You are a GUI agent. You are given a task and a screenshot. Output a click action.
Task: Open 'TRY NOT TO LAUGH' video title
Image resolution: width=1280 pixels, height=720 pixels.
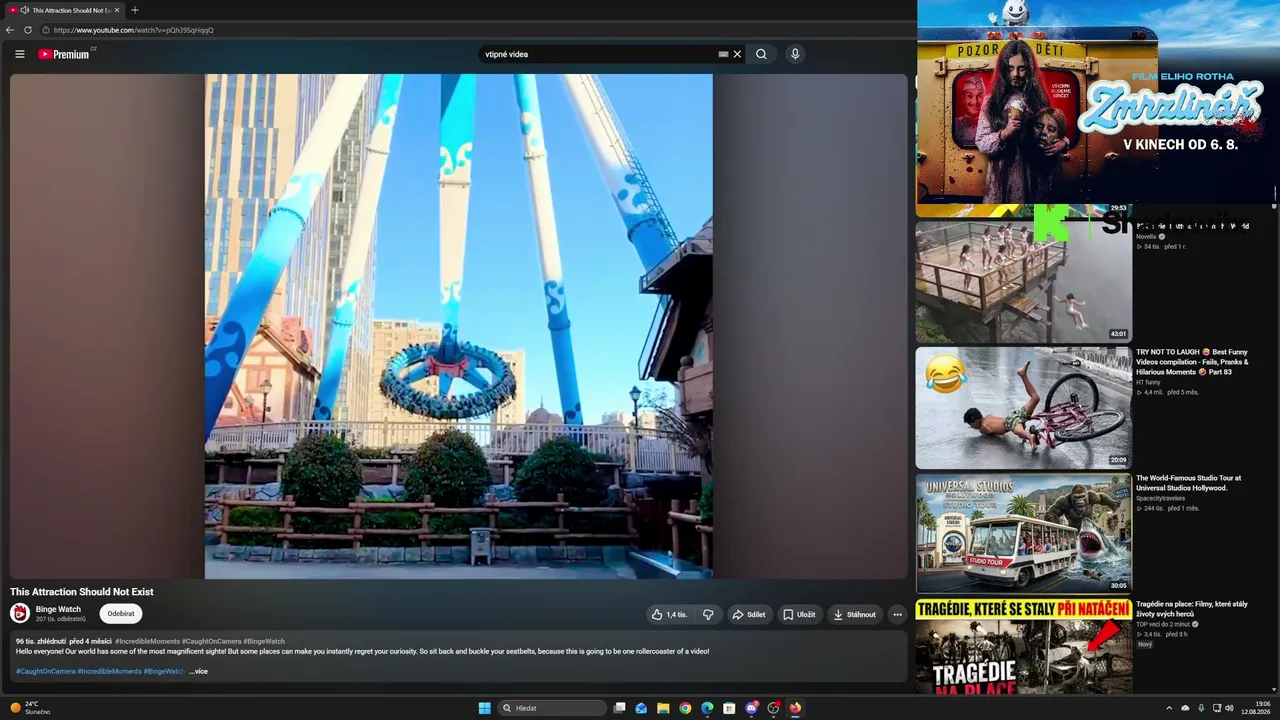point(1193,361)
